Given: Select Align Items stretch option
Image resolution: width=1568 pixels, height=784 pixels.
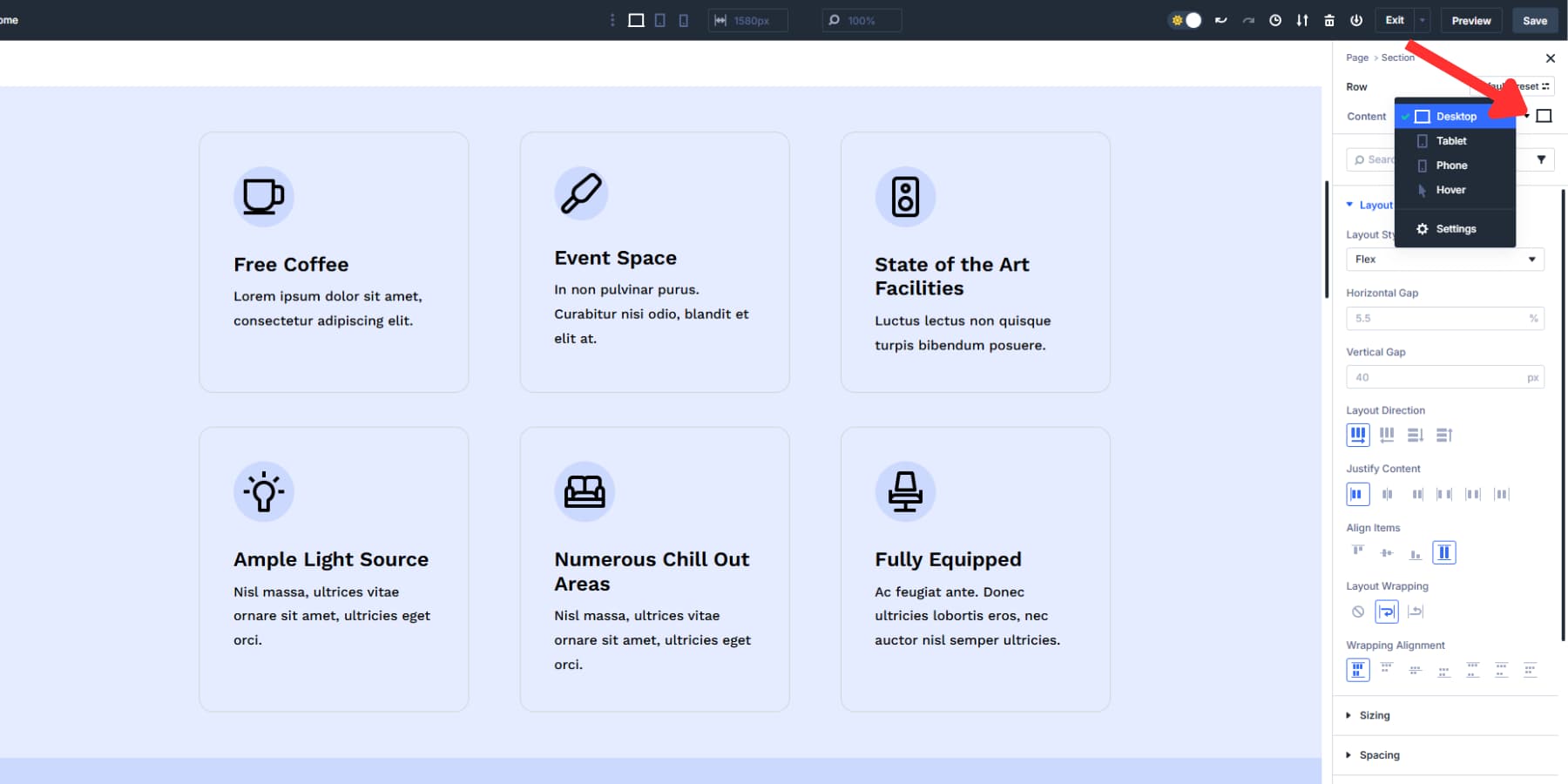Looking at the screenshot, I should coord(1444,551).
